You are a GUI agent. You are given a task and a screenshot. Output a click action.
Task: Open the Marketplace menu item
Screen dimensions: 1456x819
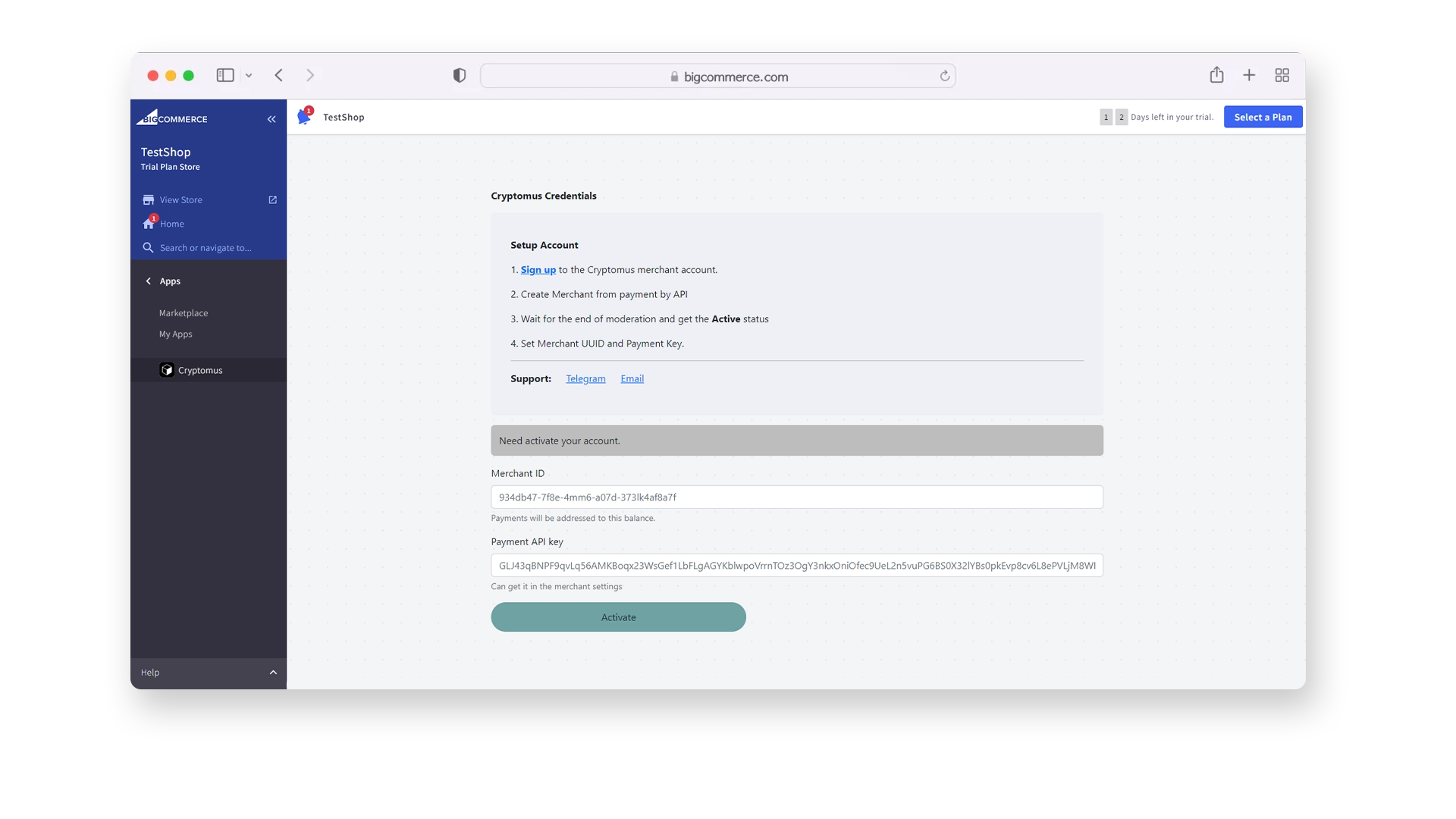pos(184,313)
